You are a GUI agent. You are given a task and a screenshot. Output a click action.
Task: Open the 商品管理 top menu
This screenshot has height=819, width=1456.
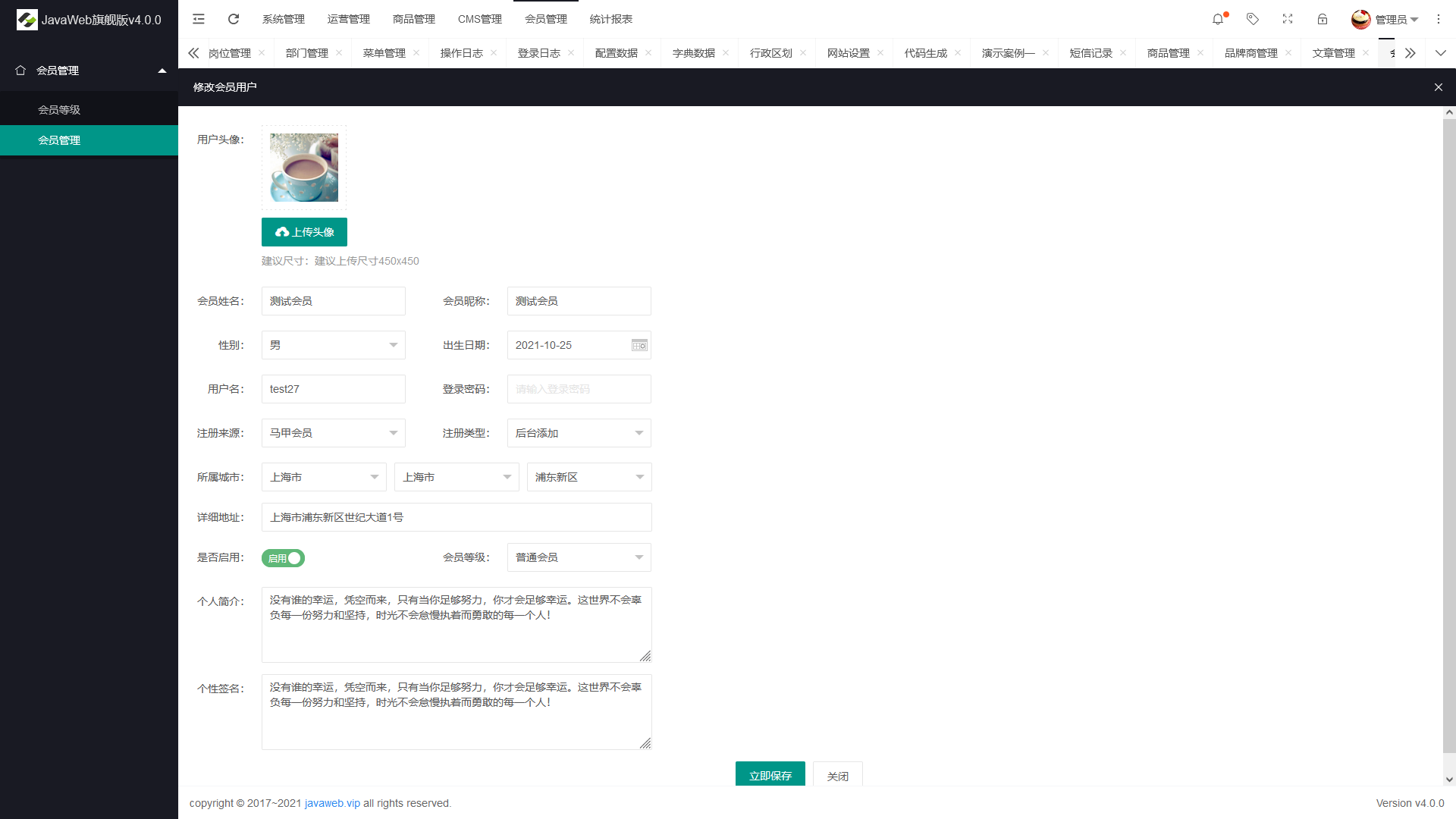coord(414,19)
